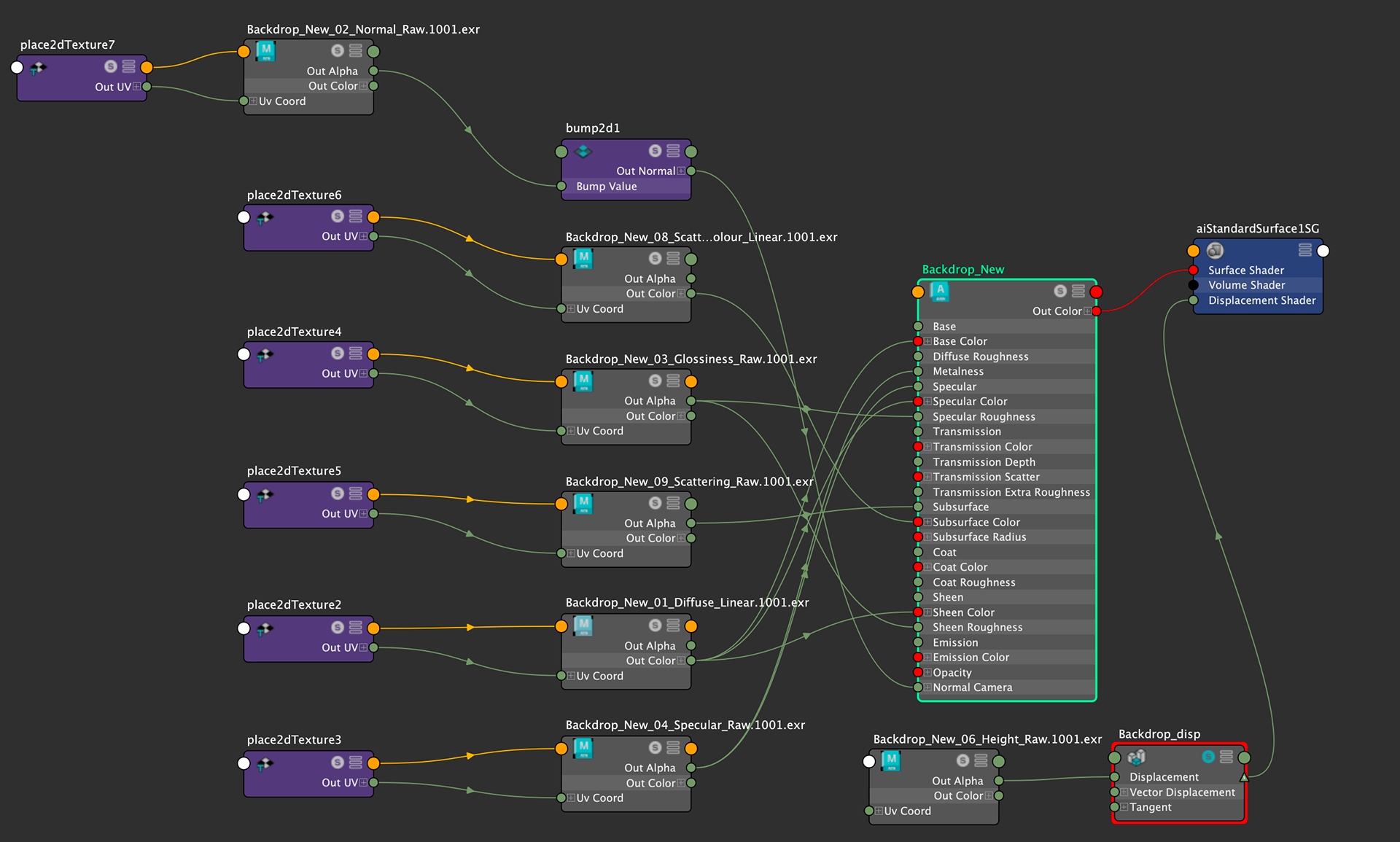The height and width of the screenshot is (842, 1400).
Task: Toggle solo on Backdrop_New_02_Normal_Raw node
Action: [338, 50]
